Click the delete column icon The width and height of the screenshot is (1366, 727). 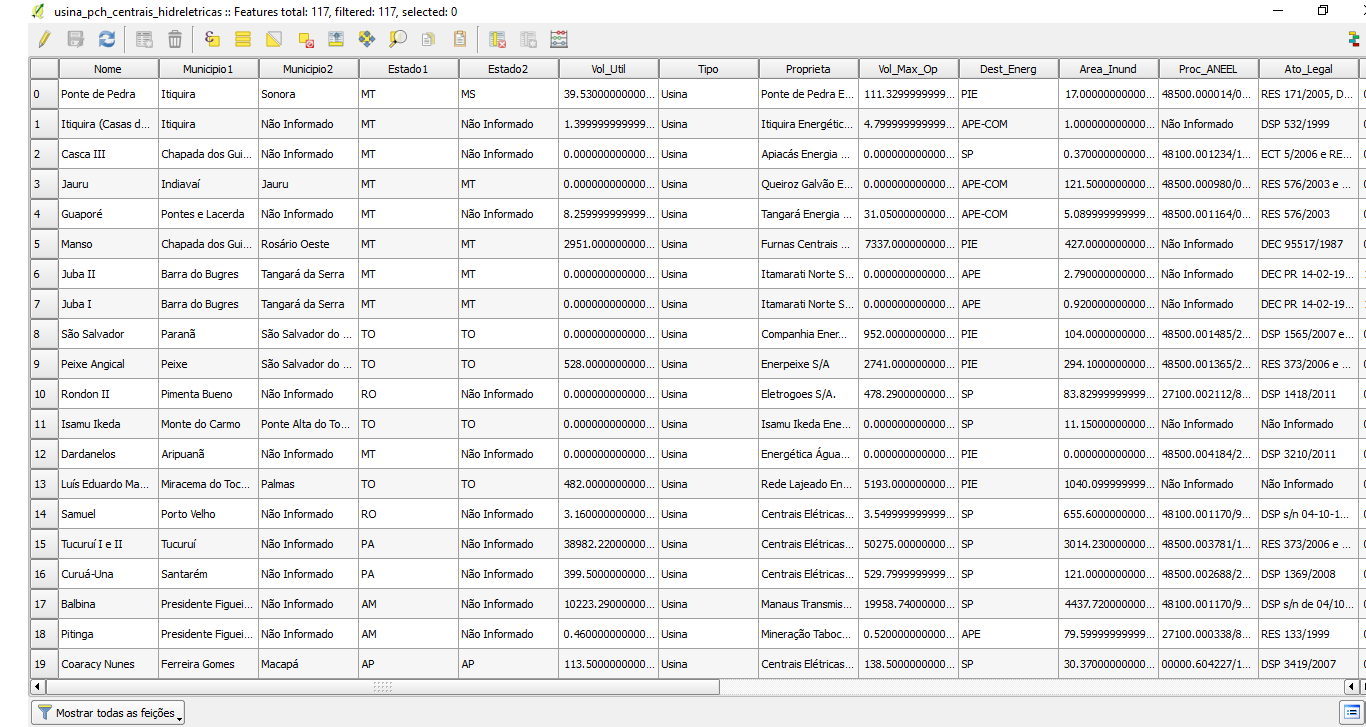coord(497,39)
